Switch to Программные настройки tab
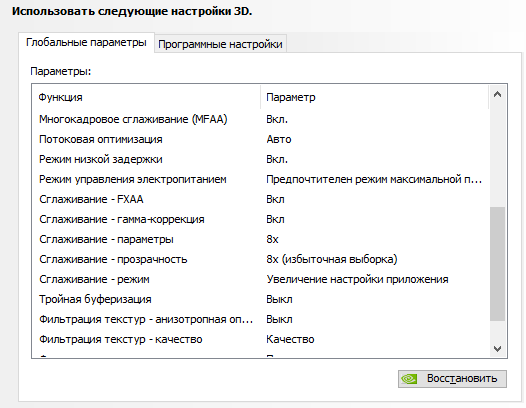526x408 pixels. (220, 44)
